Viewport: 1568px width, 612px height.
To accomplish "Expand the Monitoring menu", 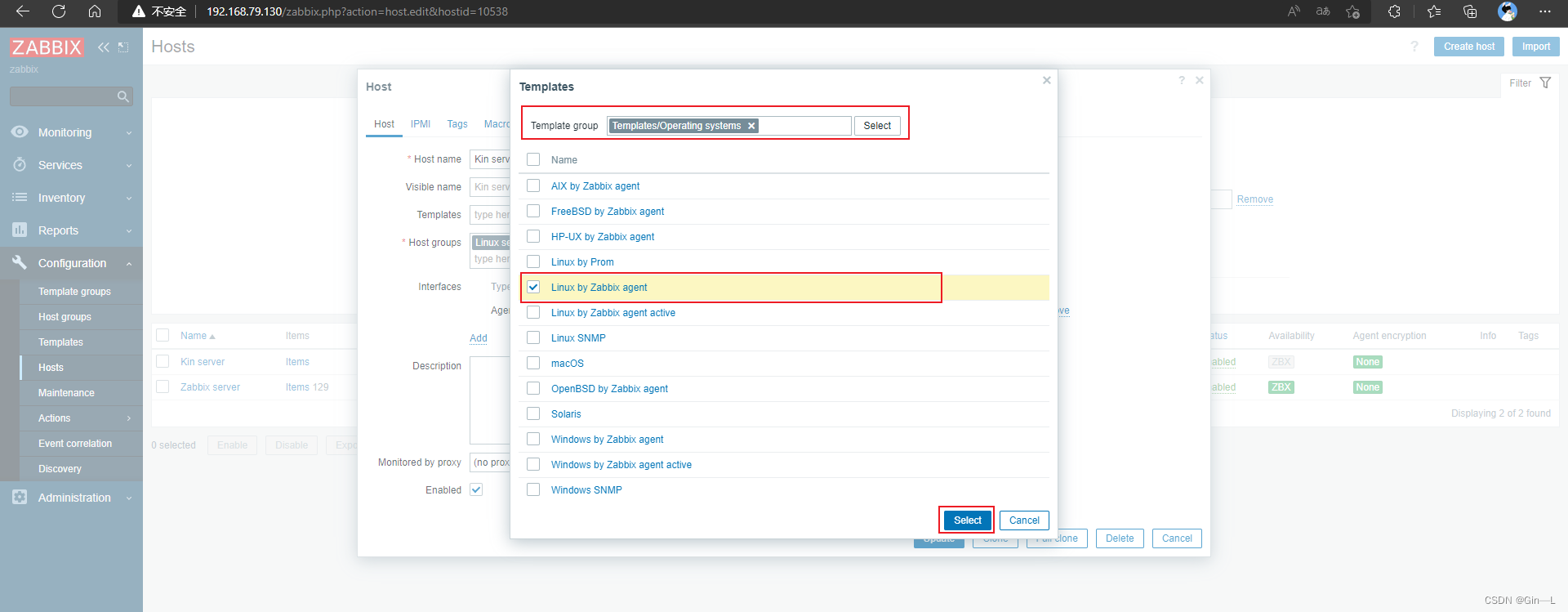I will coord(129,132).
